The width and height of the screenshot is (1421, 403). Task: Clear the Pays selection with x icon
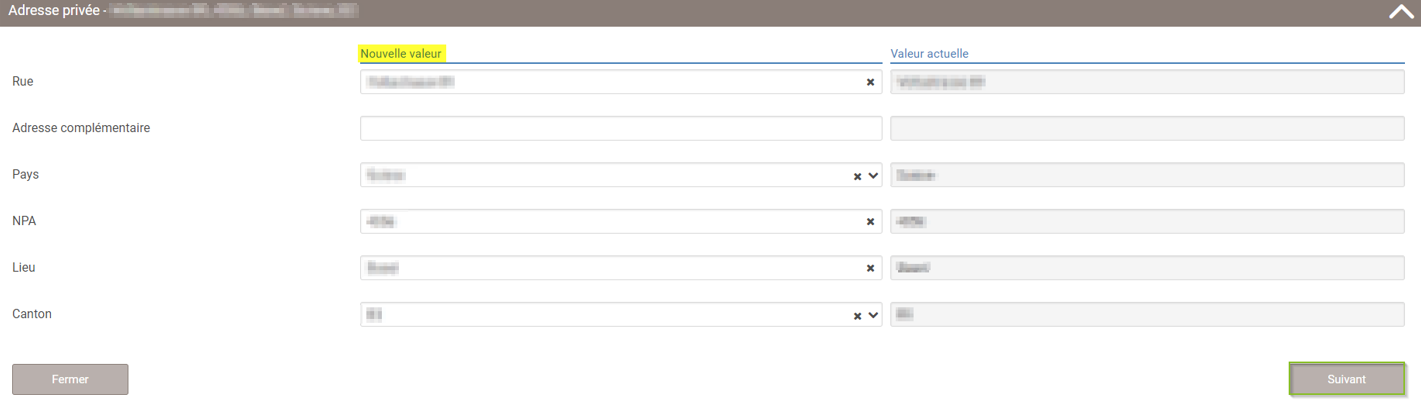click(x=857, y=176)
